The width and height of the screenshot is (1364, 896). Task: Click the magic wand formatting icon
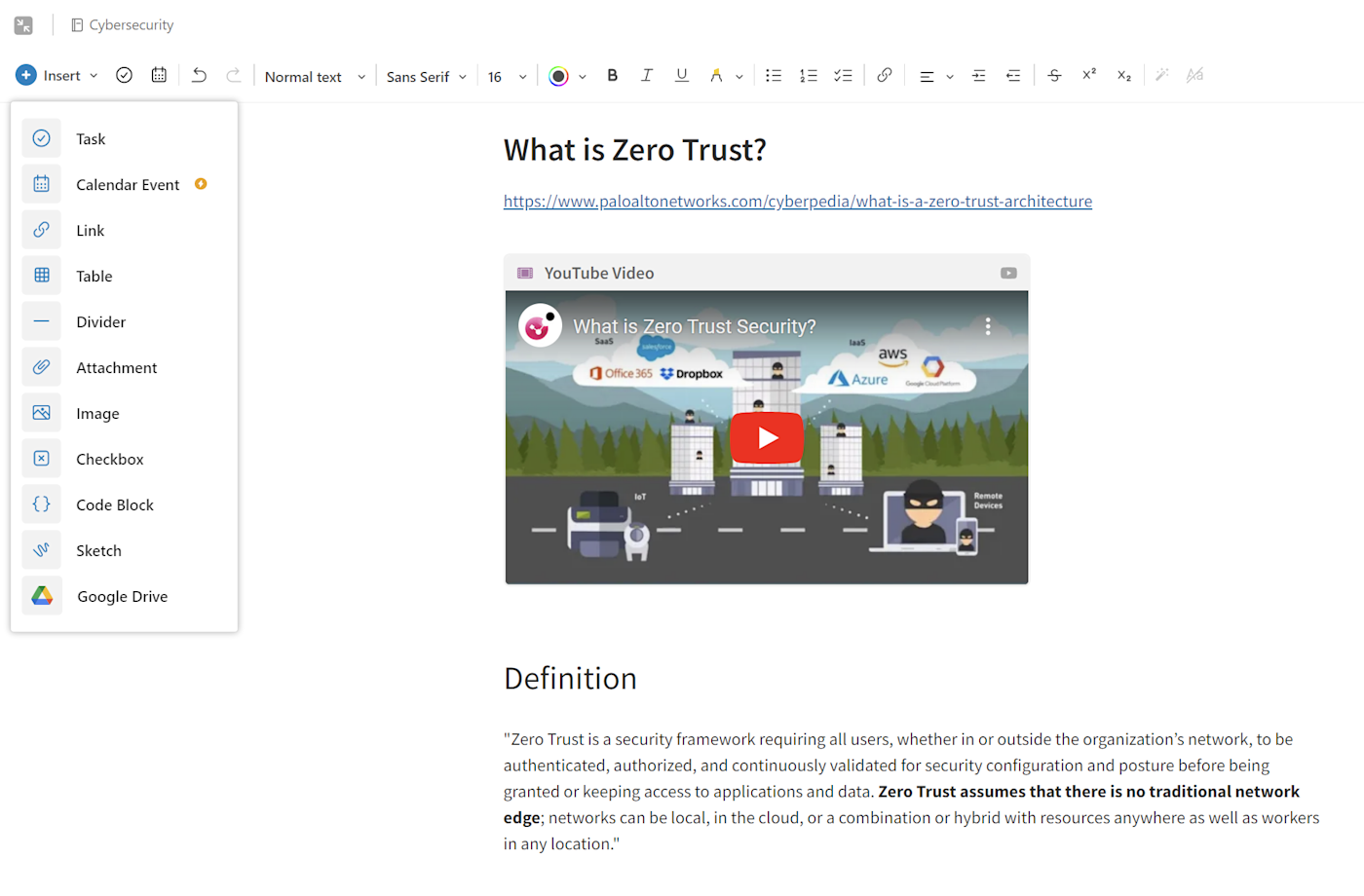[x=1162, y=75]
